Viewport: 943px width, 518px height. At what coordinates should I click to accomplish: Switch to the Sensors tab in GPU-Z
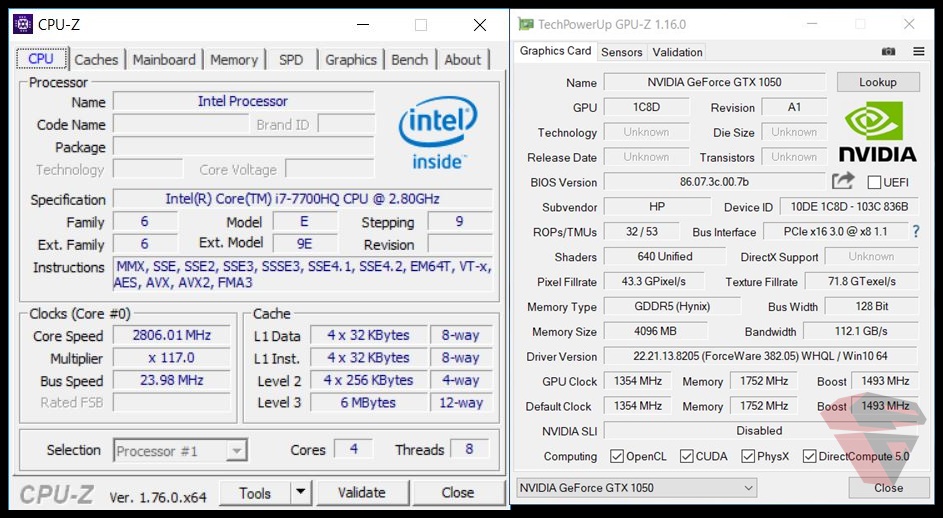pos(621,52)
